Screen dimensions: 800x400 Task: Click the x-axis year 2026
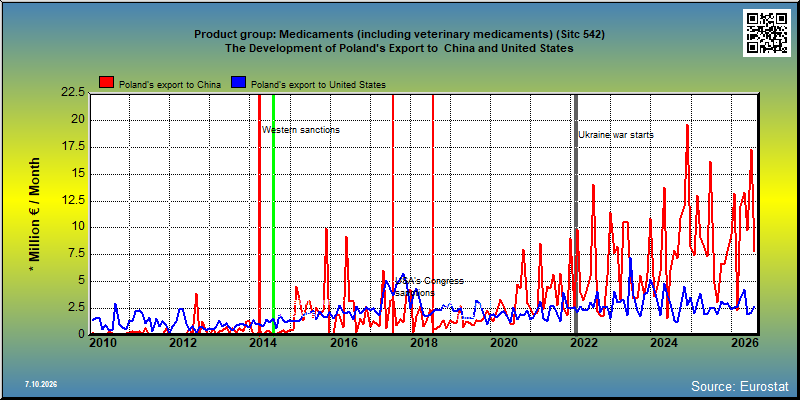[x=743, y=343]
